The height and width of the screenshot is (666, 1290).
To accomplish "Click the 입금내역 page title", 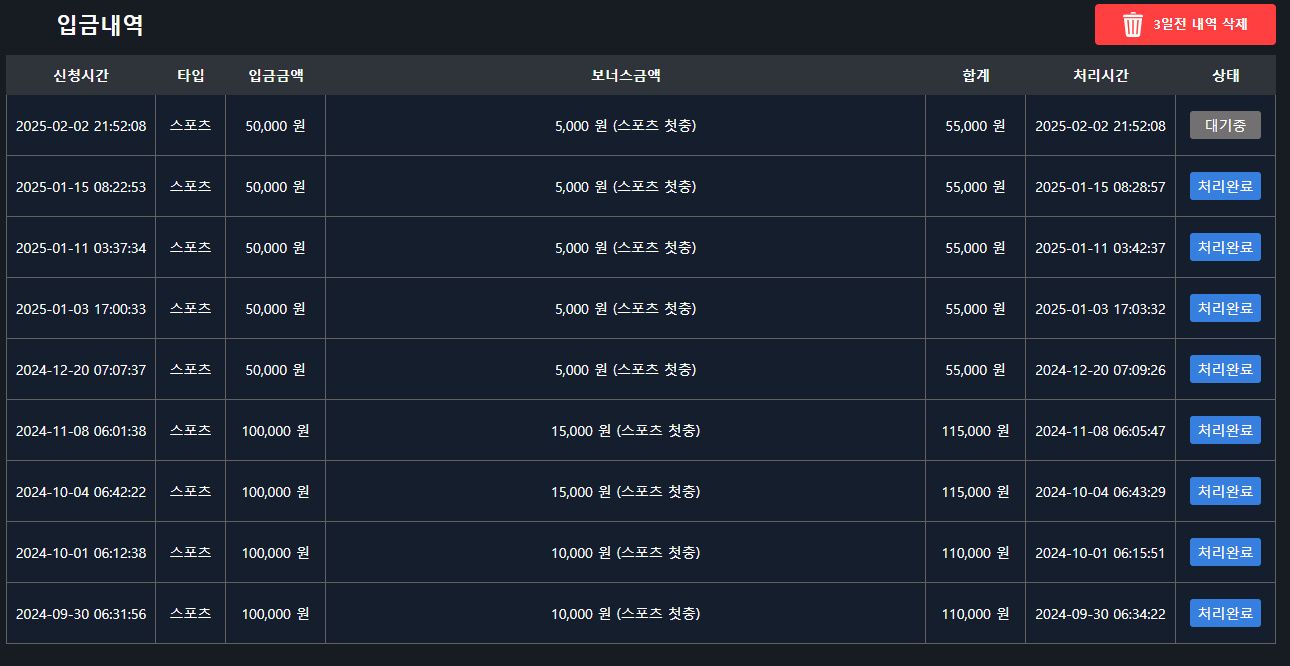I will (x=100, y=26).
